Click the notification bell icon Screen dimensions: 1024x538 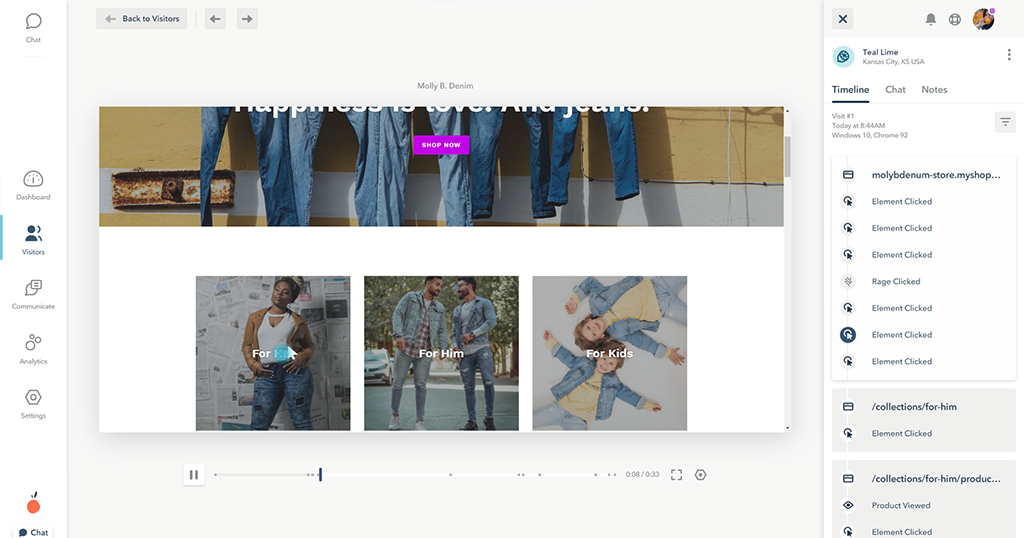[x=931, y=19]
